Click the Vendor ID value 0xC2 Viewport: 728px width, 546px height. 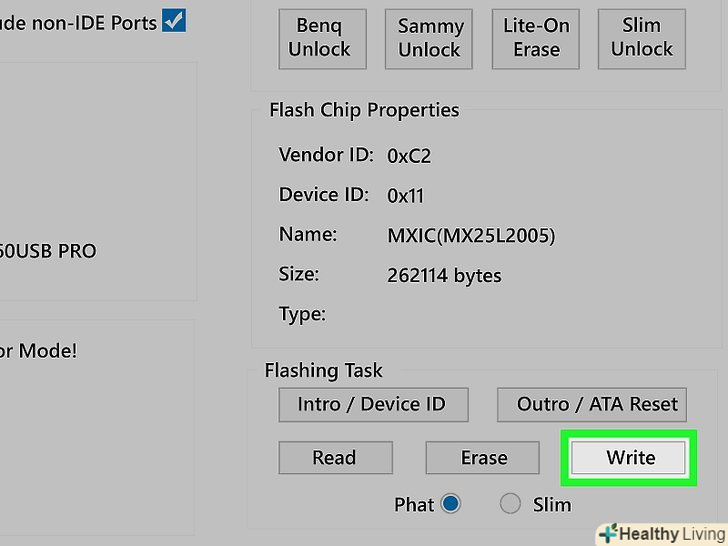409,156
